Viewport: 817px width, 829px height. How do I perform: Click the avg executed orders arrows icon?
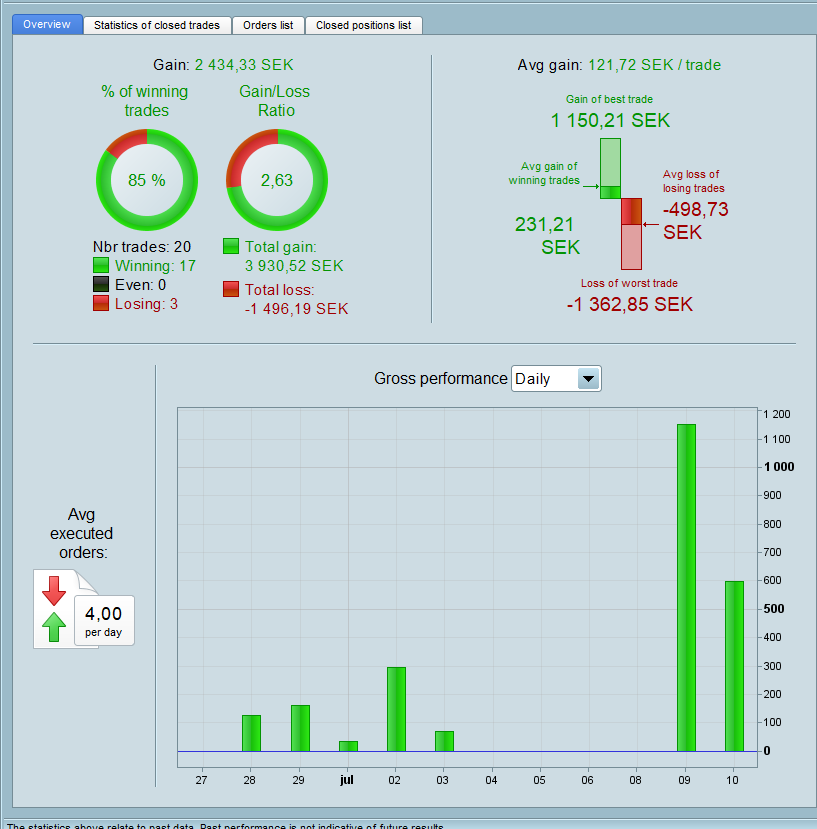pyautogui.click(x=54, y=609)
